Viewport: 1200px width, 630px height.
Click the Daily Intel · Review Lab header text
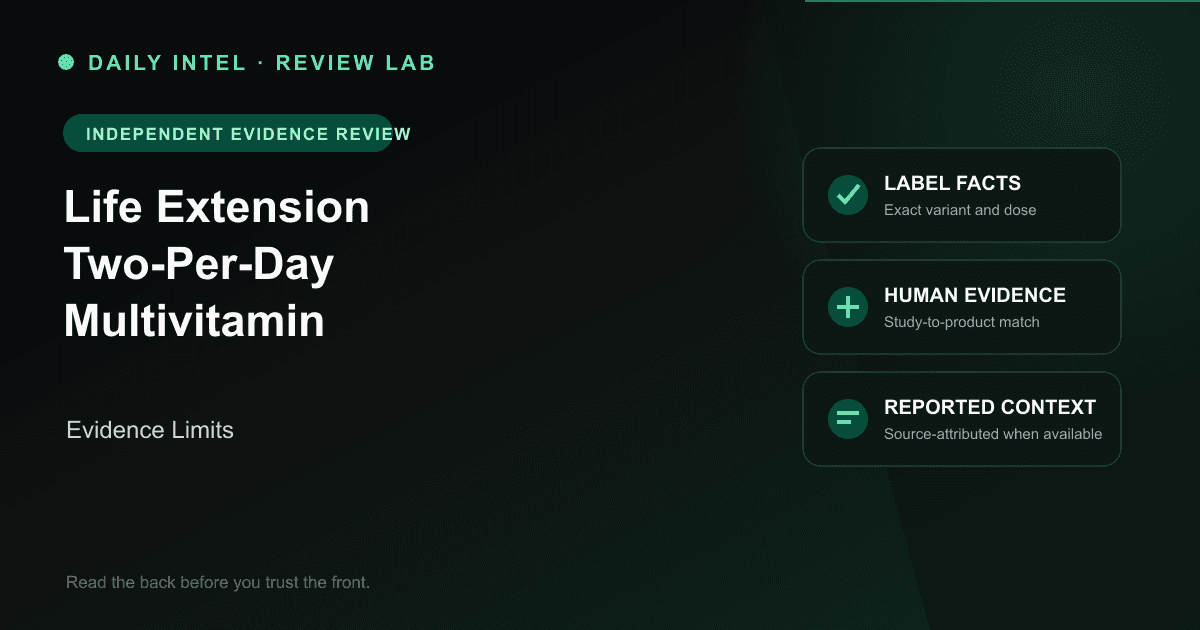point(262,63)
